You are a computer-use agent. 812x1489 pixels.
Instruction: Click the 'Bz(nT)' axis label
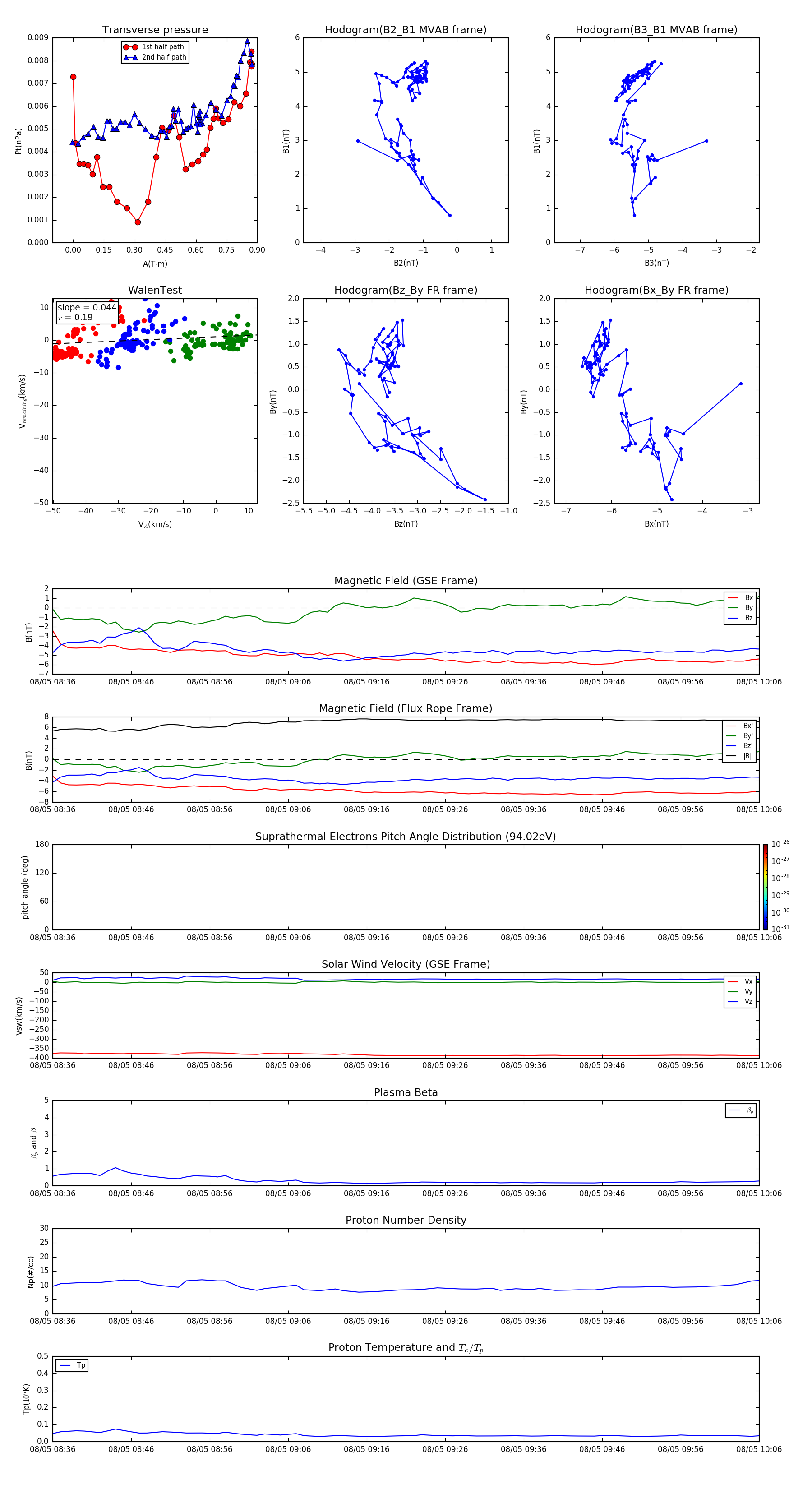click(406, 524)
